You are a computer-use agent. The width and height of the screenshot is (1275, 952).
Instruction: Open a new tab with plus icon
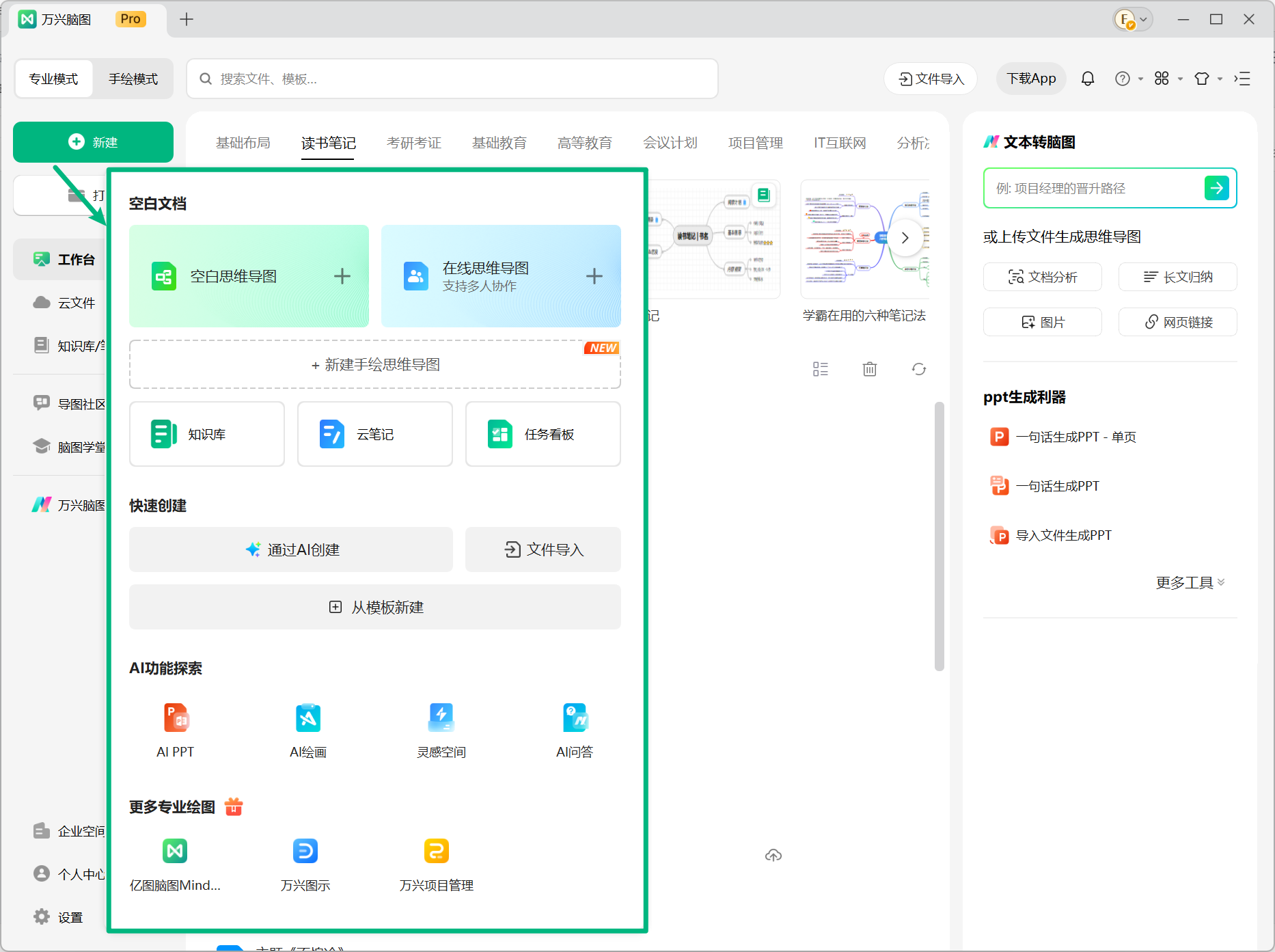point(187,19)
